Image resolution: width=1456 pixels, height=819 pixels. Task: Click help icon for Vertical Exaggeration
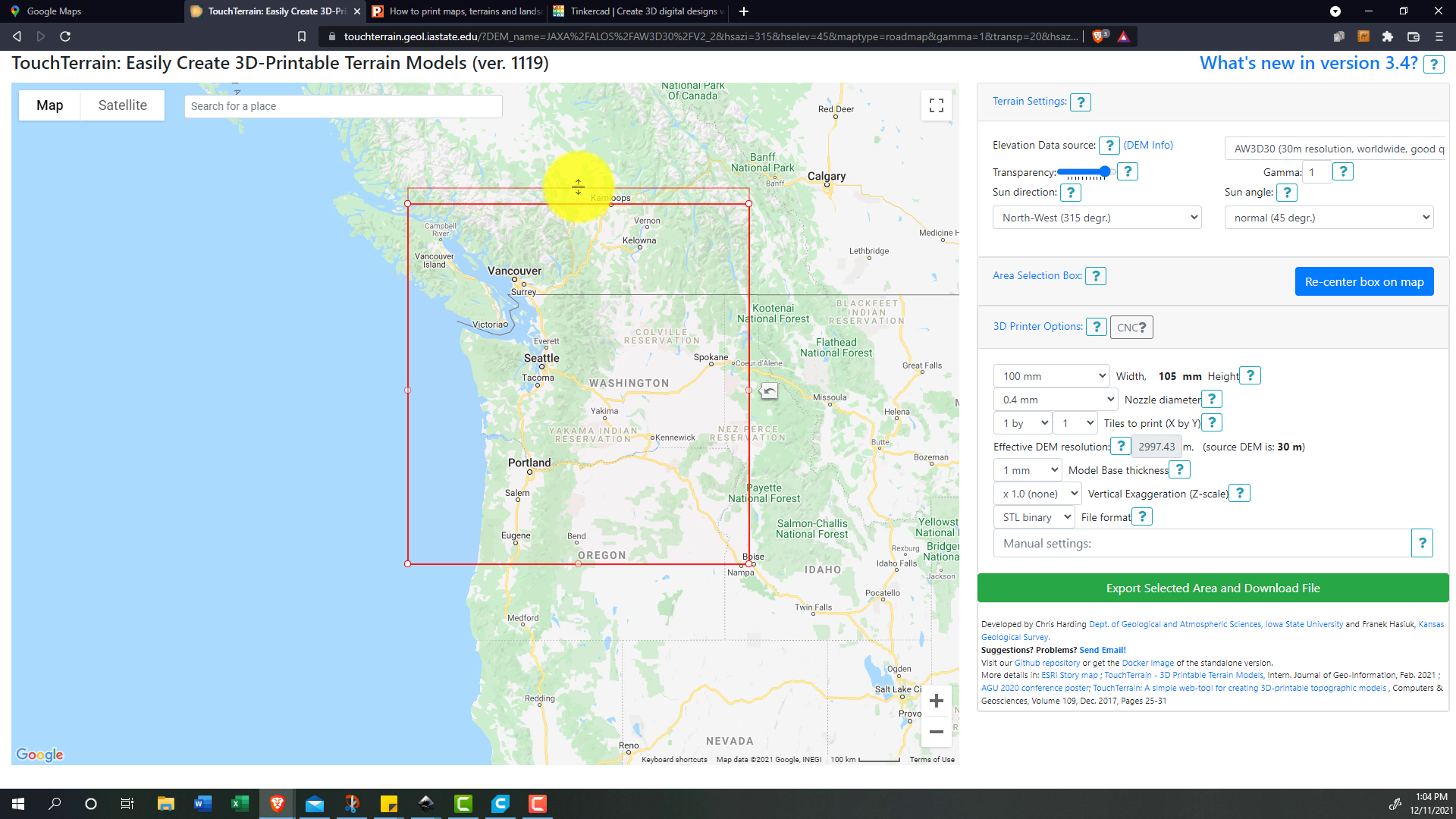[1239, 493]
